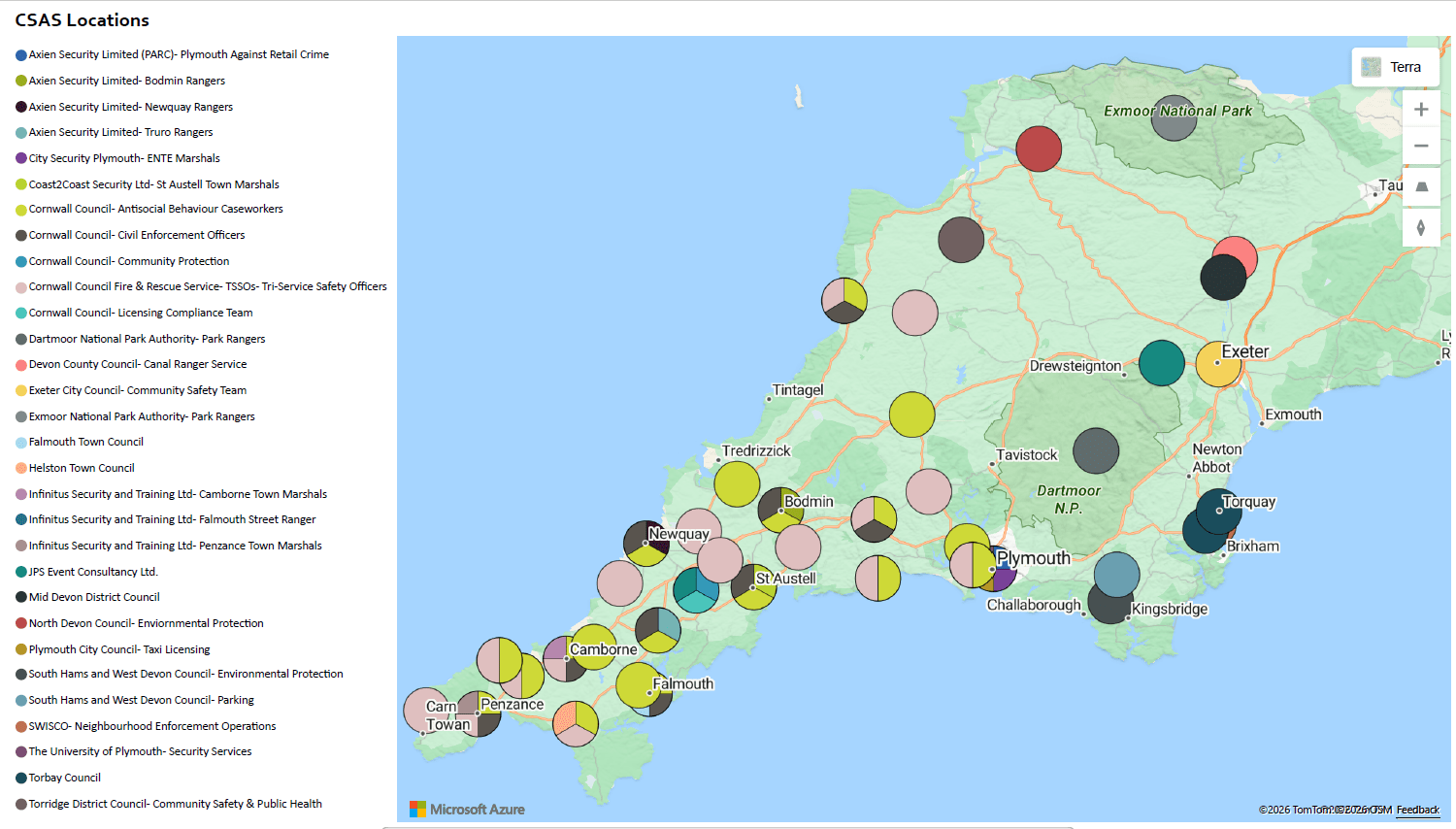Select the yellow bubble at Falmouth
This screenshot has height=829, width=1456.
[x=639, y=685]
